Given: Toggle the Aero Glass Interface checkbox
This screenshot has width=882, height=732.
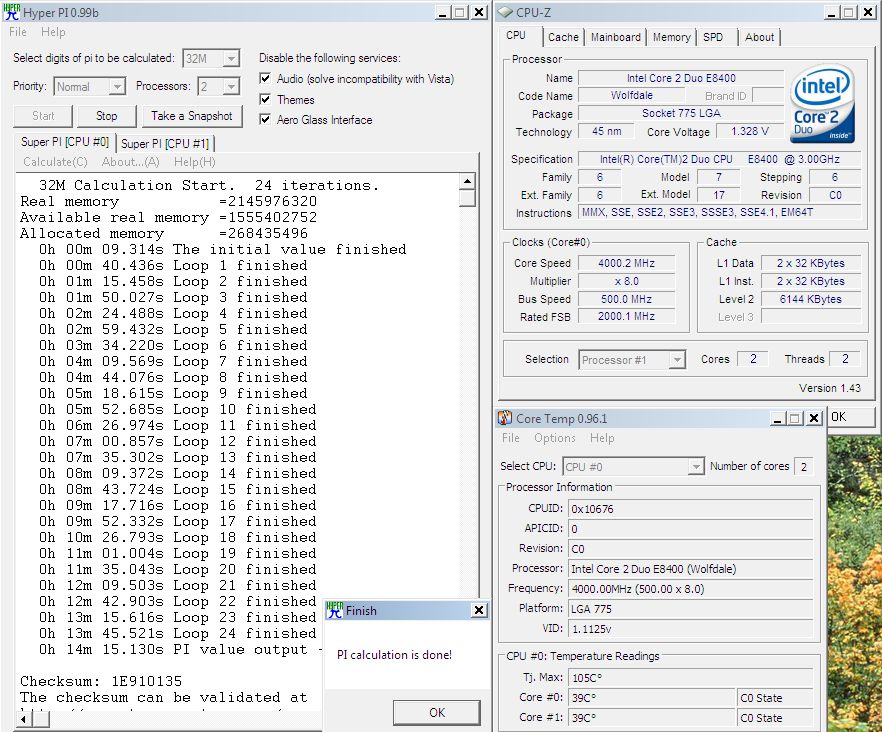Looking at the screenshot, I should coord(265,119).
